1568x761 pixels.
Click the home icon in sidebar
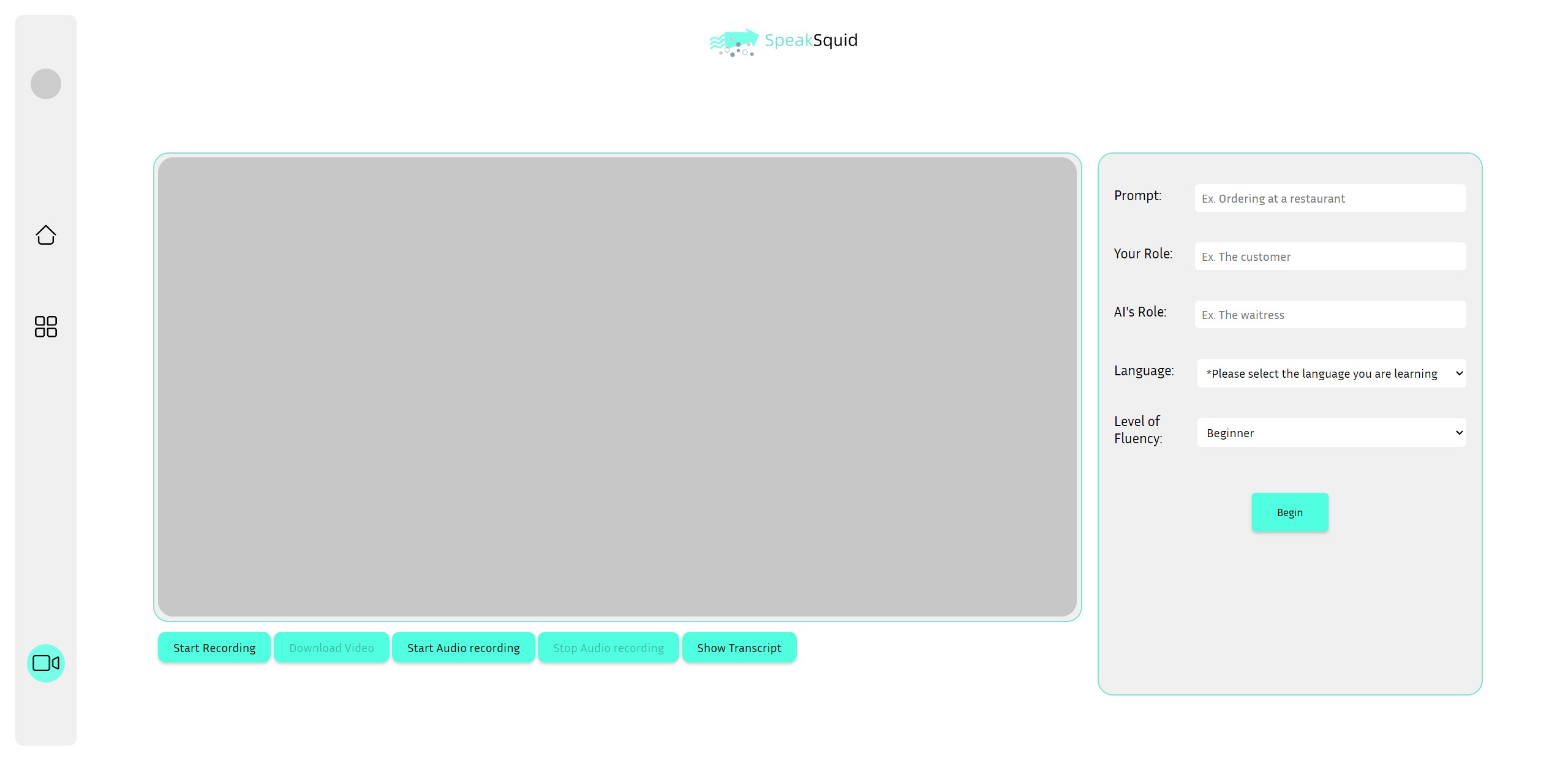46,235
